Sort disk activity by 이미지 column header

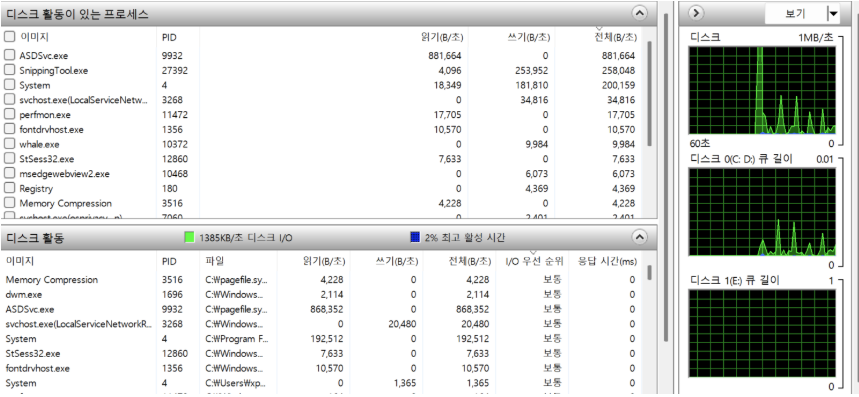[x=20, y=261]
